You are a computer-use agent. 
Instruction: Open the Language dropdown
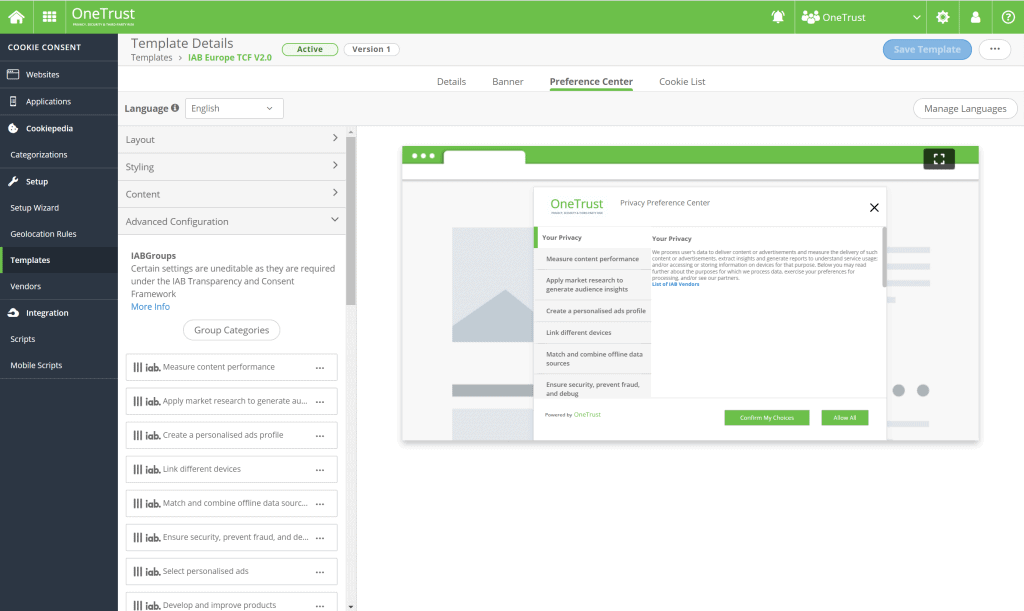point(234,108)
